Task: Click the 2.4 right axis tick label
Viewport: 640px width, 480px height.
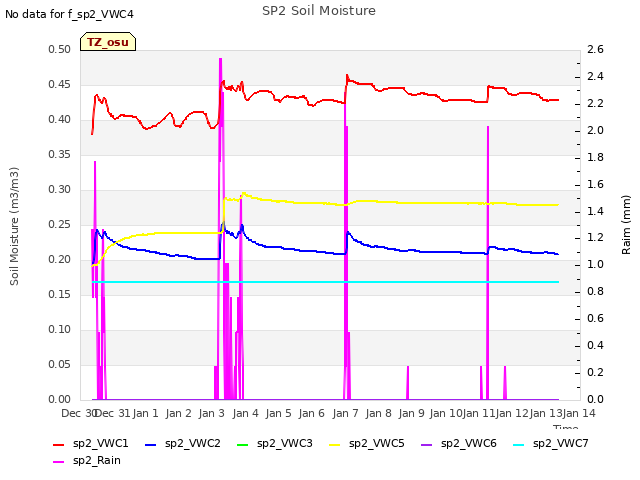Action: (x=596, y=76)
